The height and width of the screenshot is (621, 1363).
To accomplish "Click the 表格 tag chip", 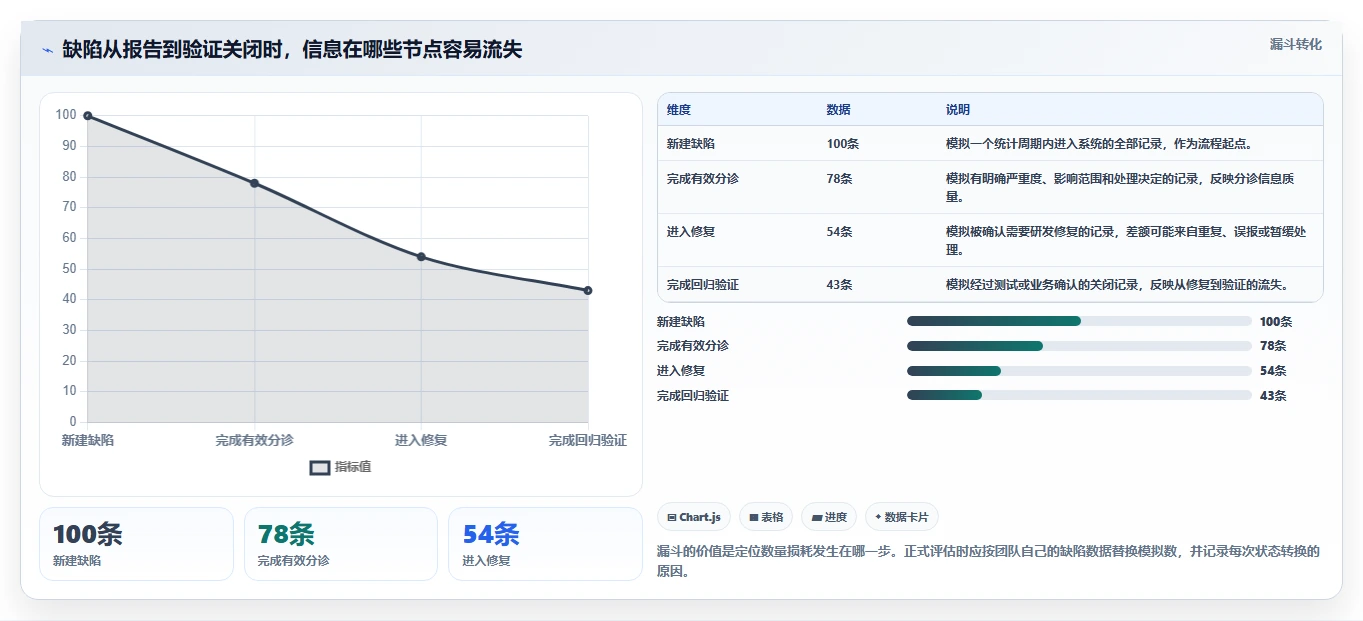I will 766,517.
